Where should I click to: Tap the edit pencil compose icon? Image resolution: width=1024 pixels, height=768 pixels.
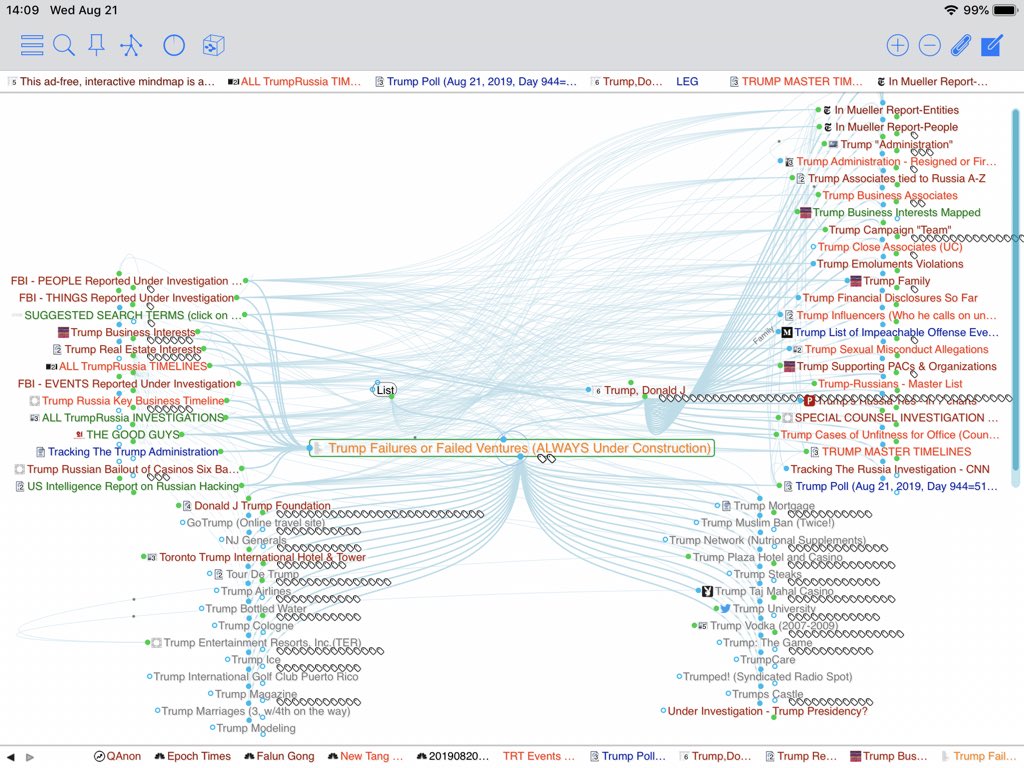(991, 45)
